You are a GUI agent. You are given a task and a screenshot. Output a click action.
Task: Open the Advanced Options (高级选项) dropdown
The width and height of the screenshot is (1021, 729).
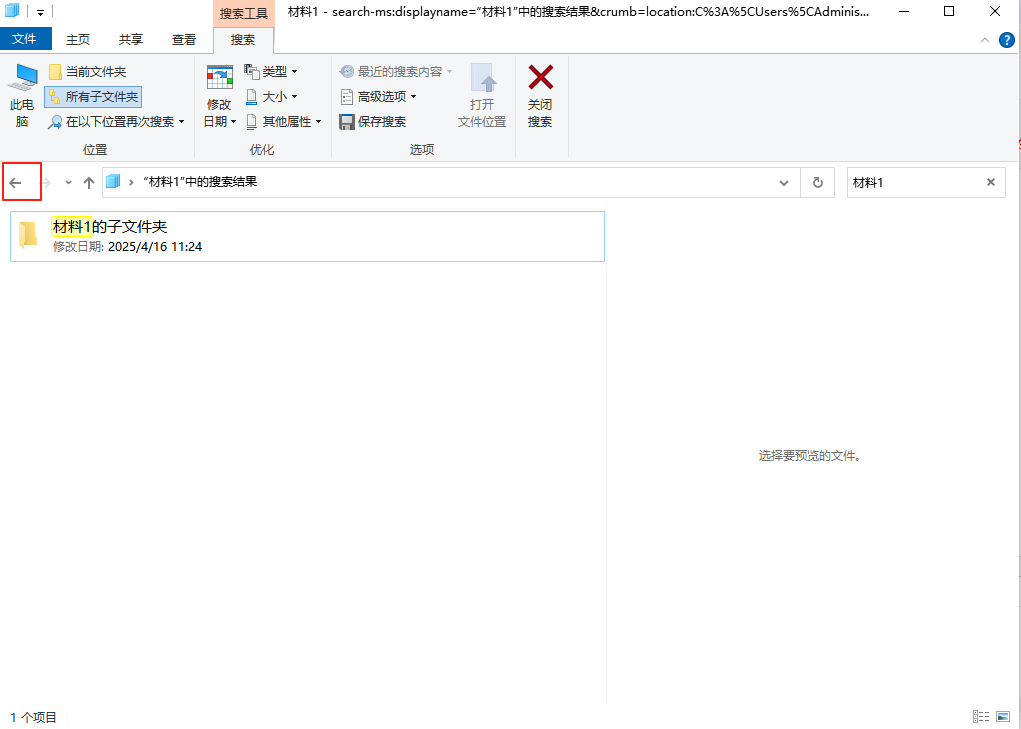[x=378, y=97]
